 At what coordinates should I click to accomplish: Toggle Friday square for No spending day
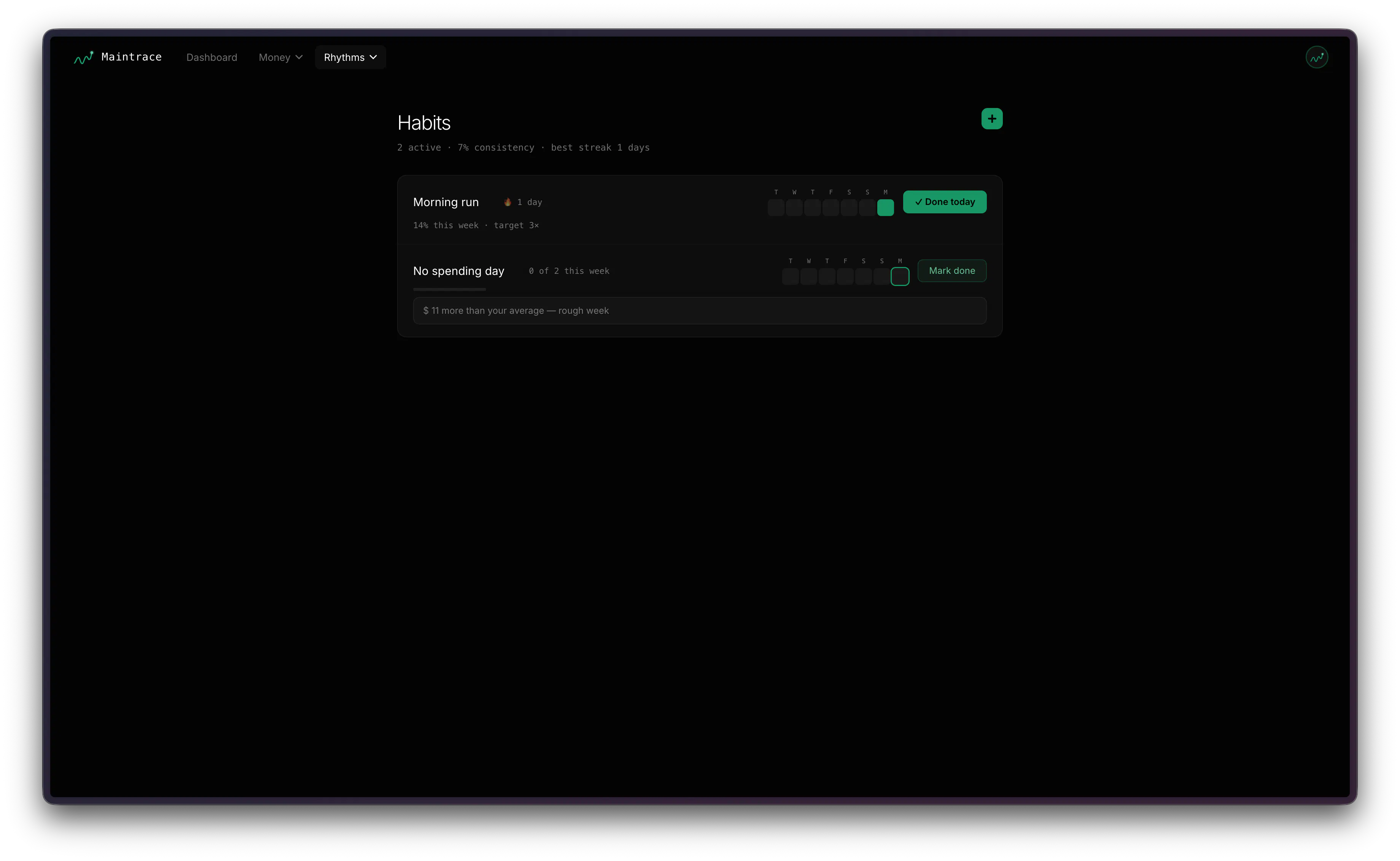845,276
